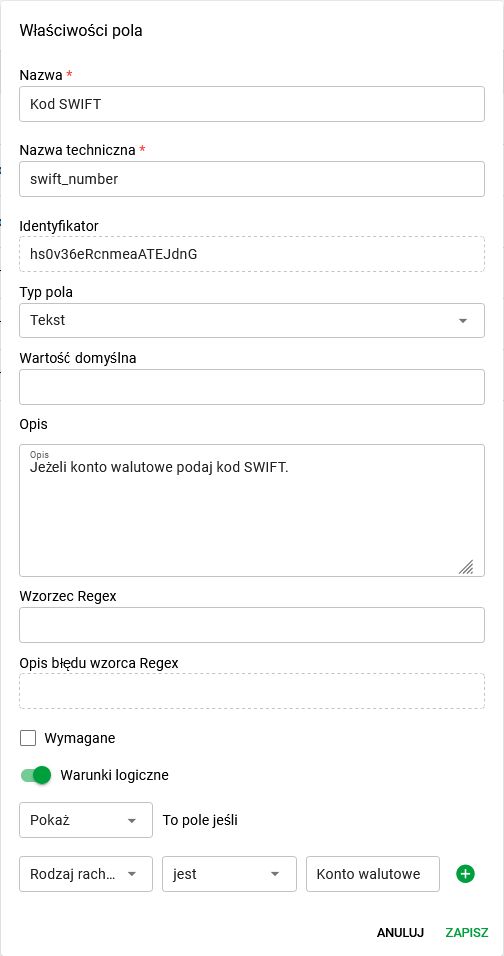504x956 pixels.
Task: Tick the Wymagane checkbox
Action: click(28, 738)
